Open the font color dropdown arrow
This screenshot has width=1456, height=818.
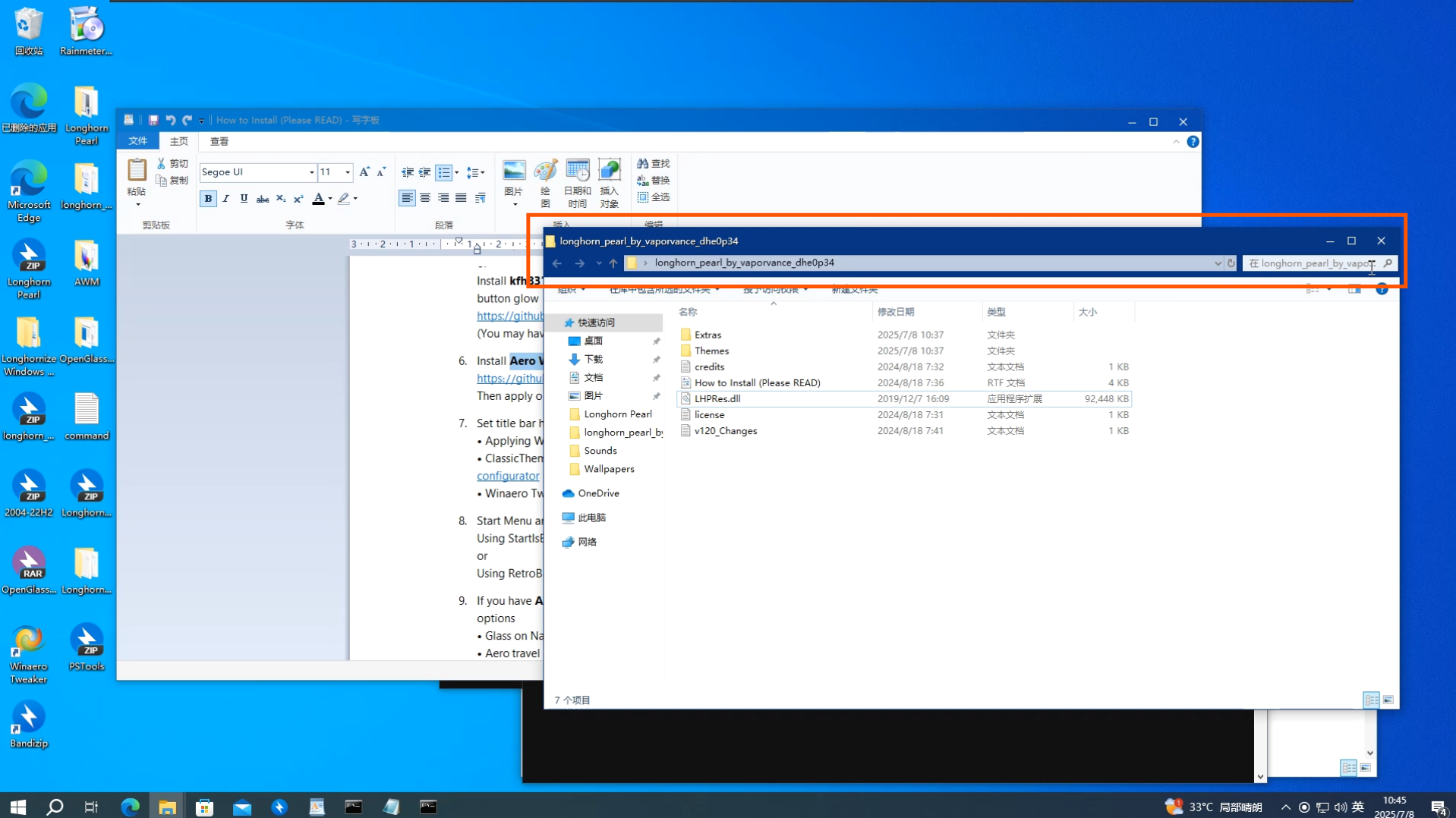[330, 199]
